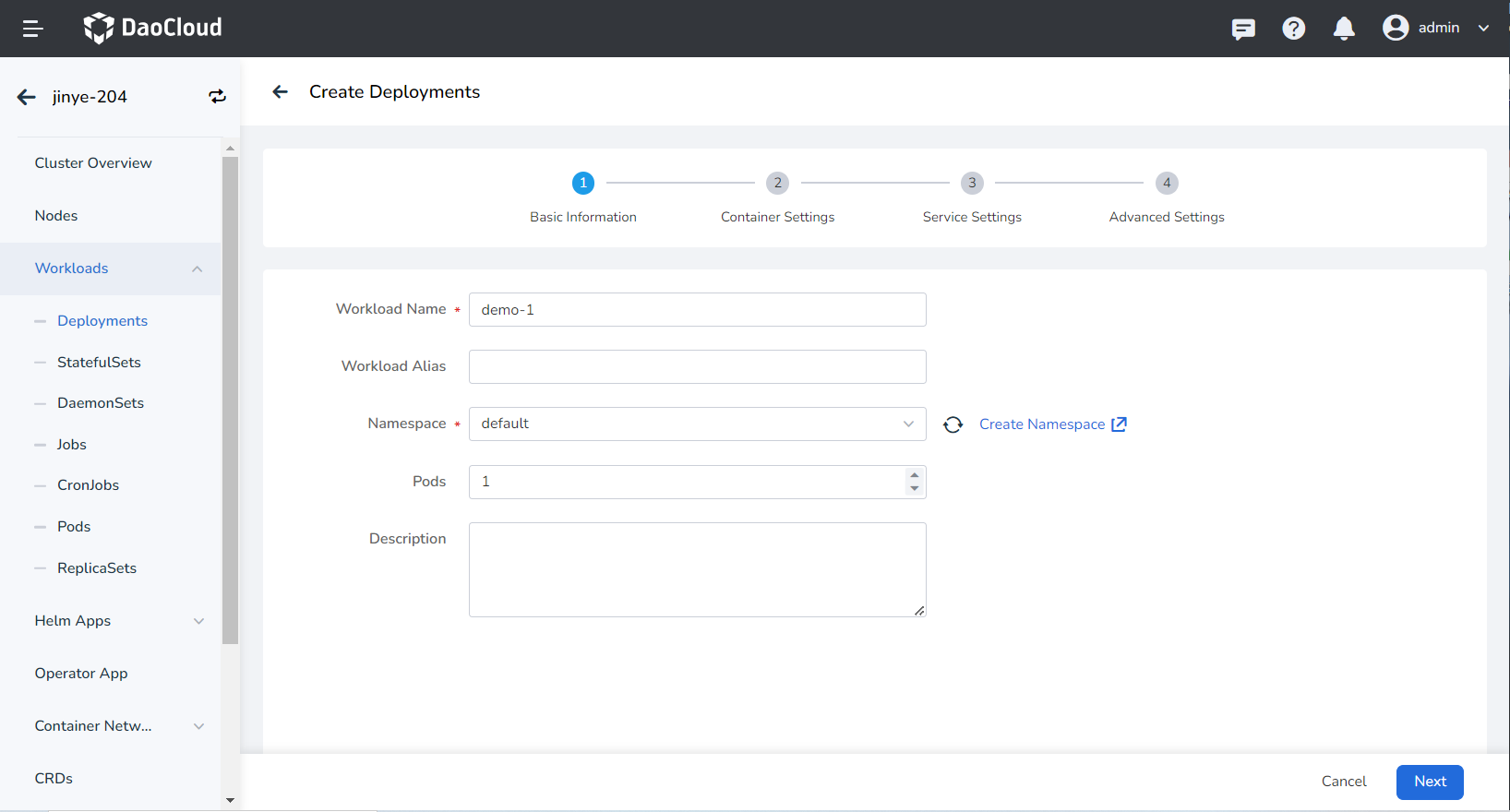Click the Workload Alias input field
The width and height of the screenshot is (1510, 812).
point(697,366)
